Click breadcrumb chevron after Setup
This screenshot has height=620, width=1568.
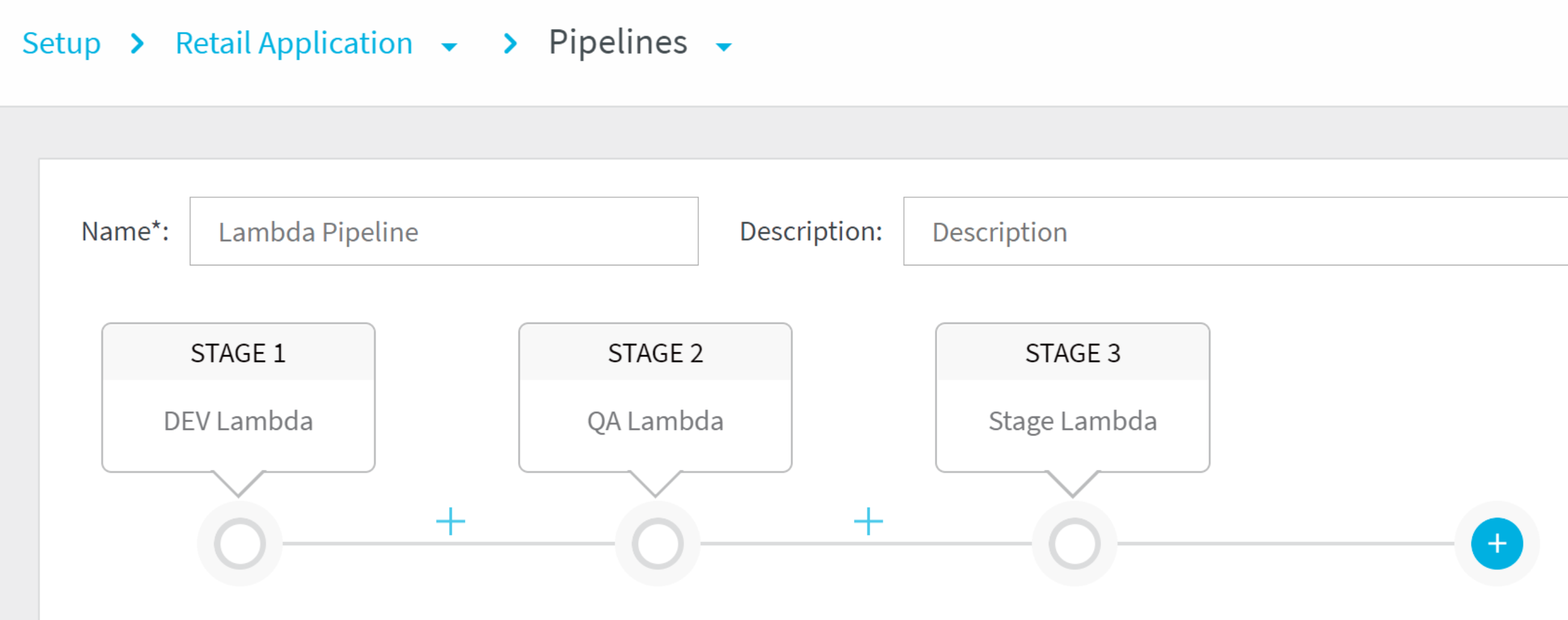point(138,43)
